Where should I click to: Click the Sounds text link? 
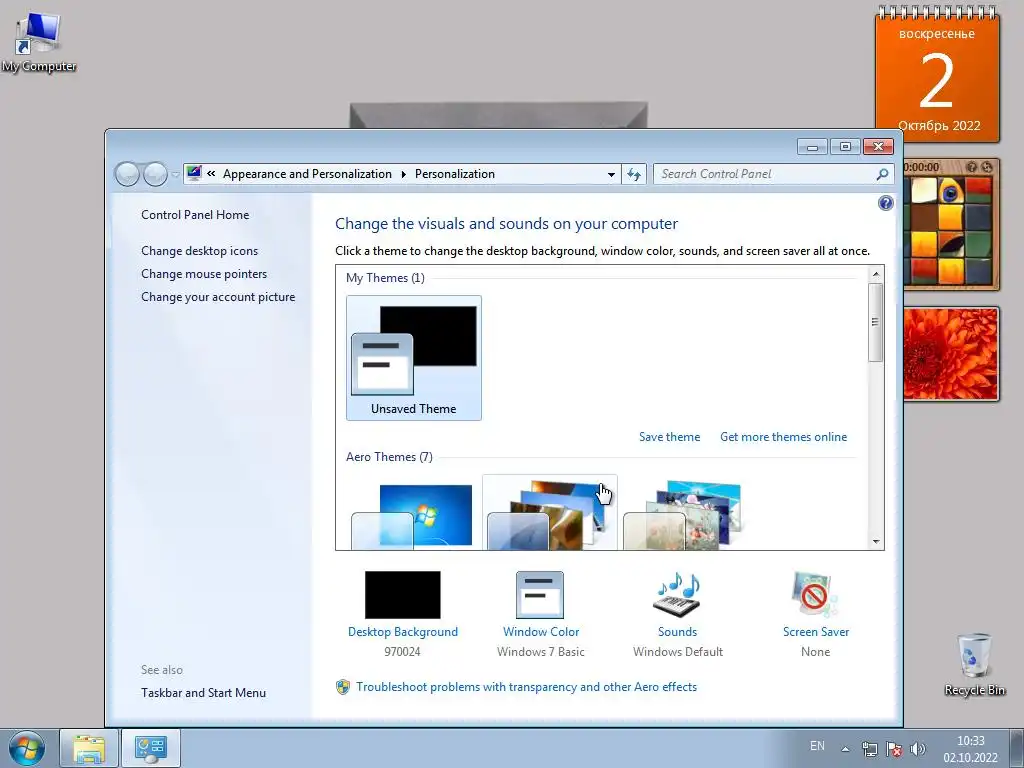pyautogui.click(x=677, y=632)
